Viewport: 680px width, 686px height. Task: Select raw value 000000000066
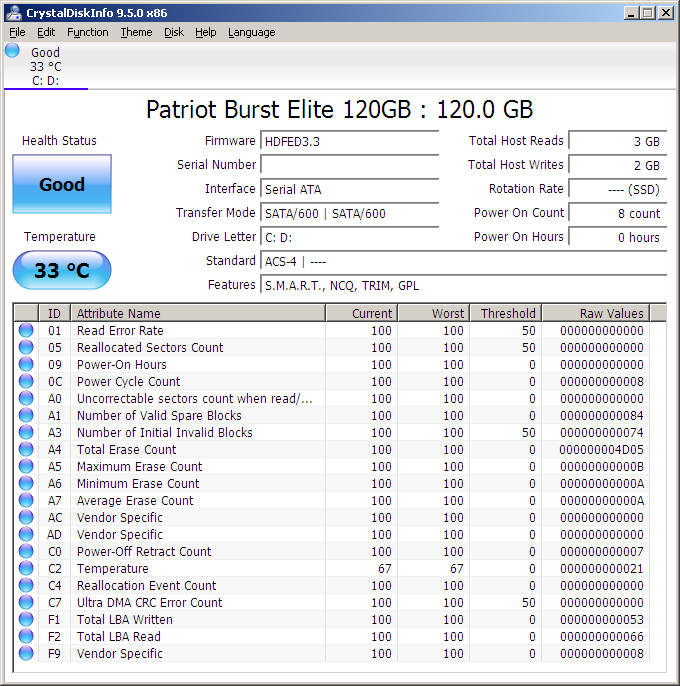point(602,637)
